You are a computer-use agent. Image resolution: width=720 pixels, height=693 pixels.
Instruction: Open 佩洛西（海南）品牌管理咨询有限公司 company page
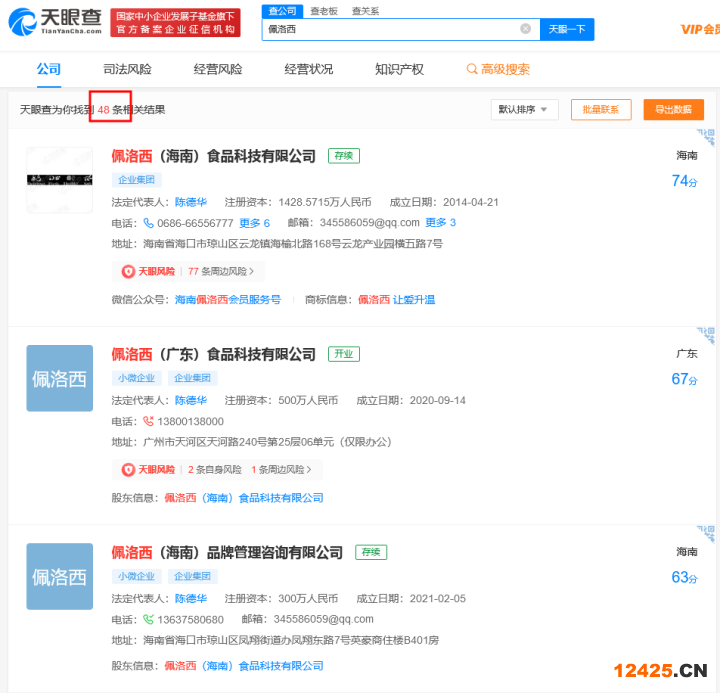[x=227, y=552]
